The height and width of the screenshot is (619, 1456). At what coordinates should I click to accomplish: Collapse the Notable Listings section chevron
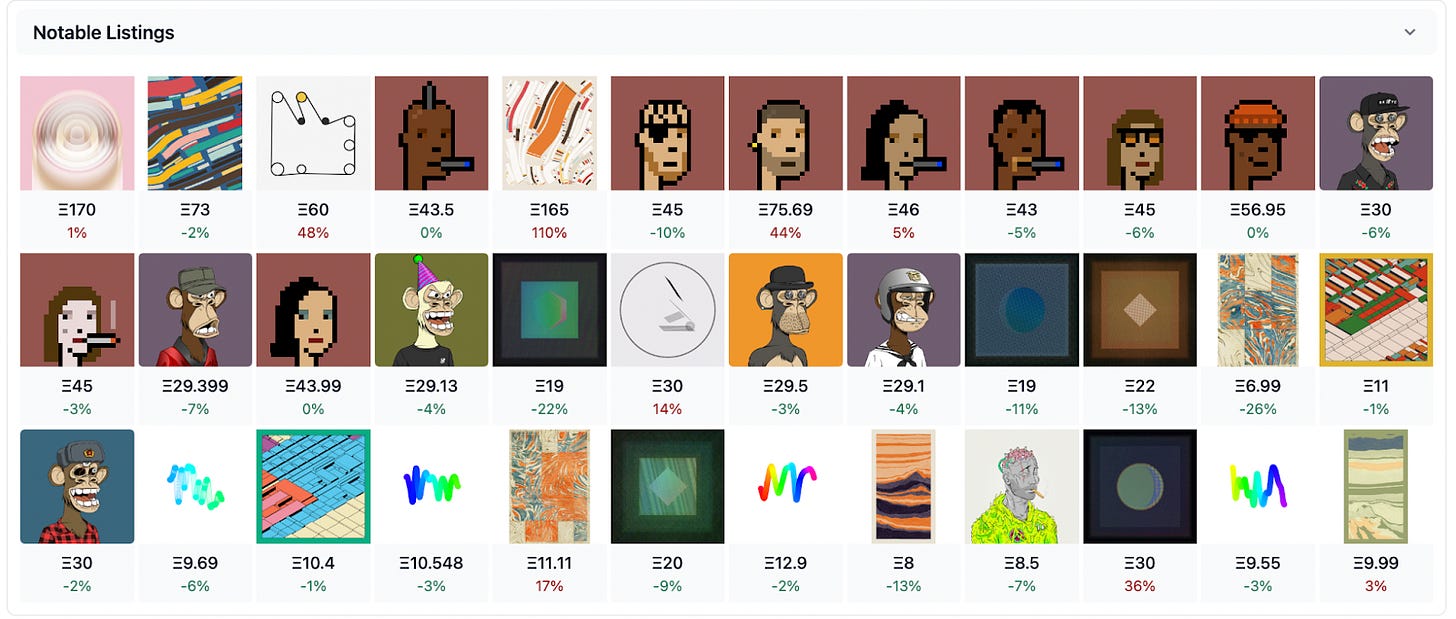click(1410, 32)
